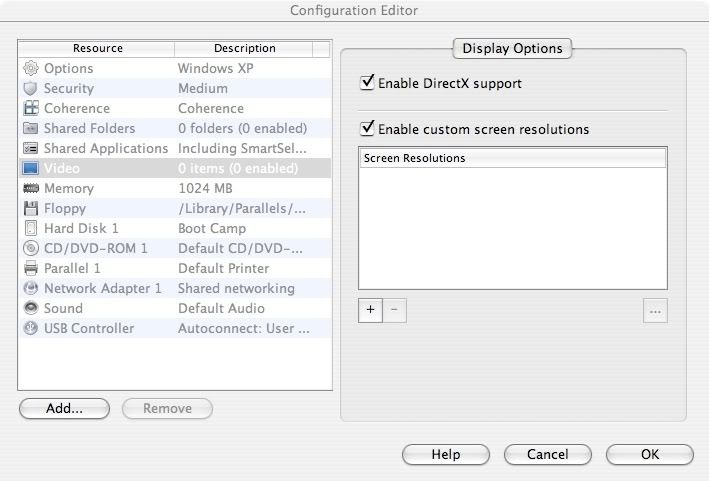
Task: Select Hard Disk 1 in resource list
Action: [x=81, y=228]
